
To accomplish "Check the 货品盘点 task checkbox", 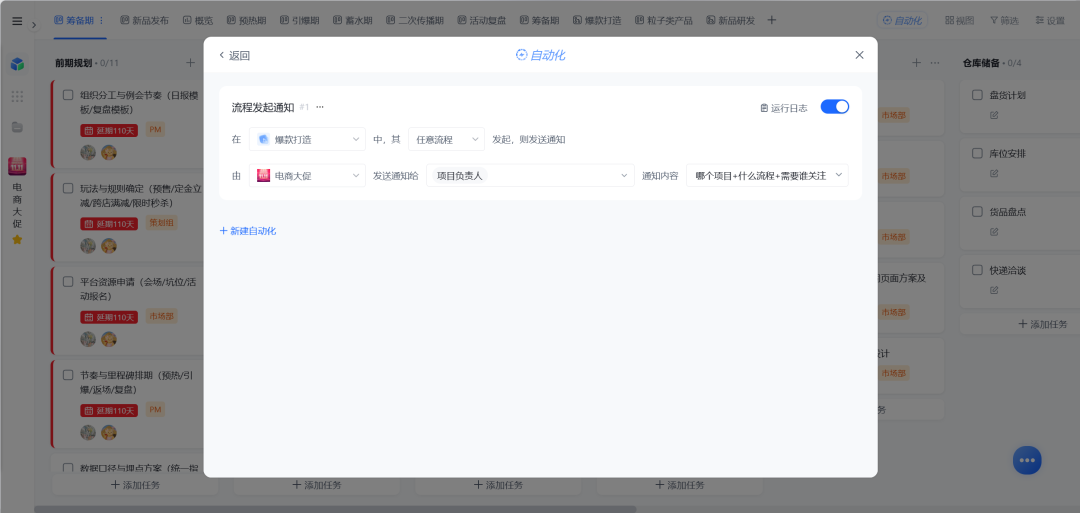I will coord(977,212).
